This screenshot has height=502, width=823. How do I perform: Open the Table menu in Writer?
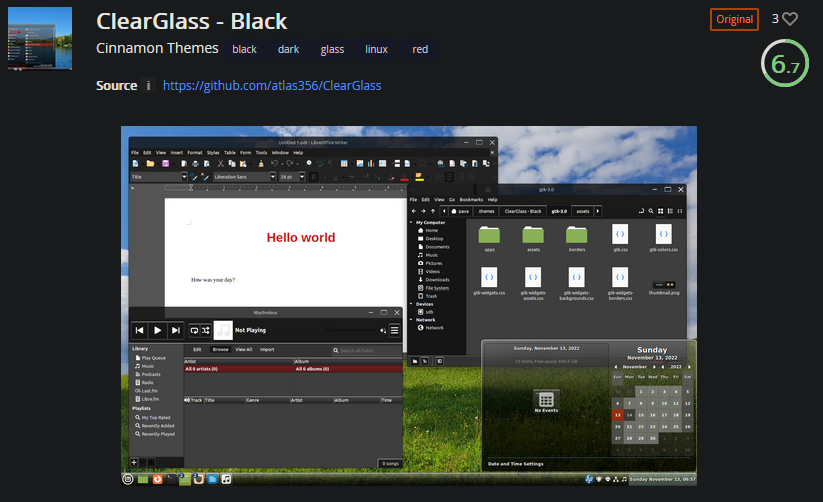pyautogui.click(x=230, y=153)
